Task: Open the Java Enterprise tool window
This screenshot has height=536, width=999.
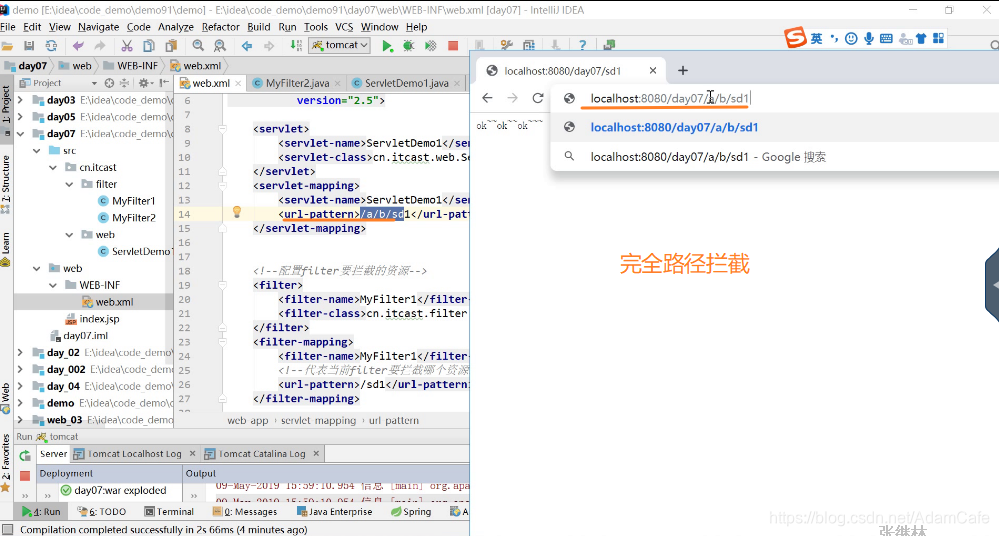Action: tap(335, 511)
